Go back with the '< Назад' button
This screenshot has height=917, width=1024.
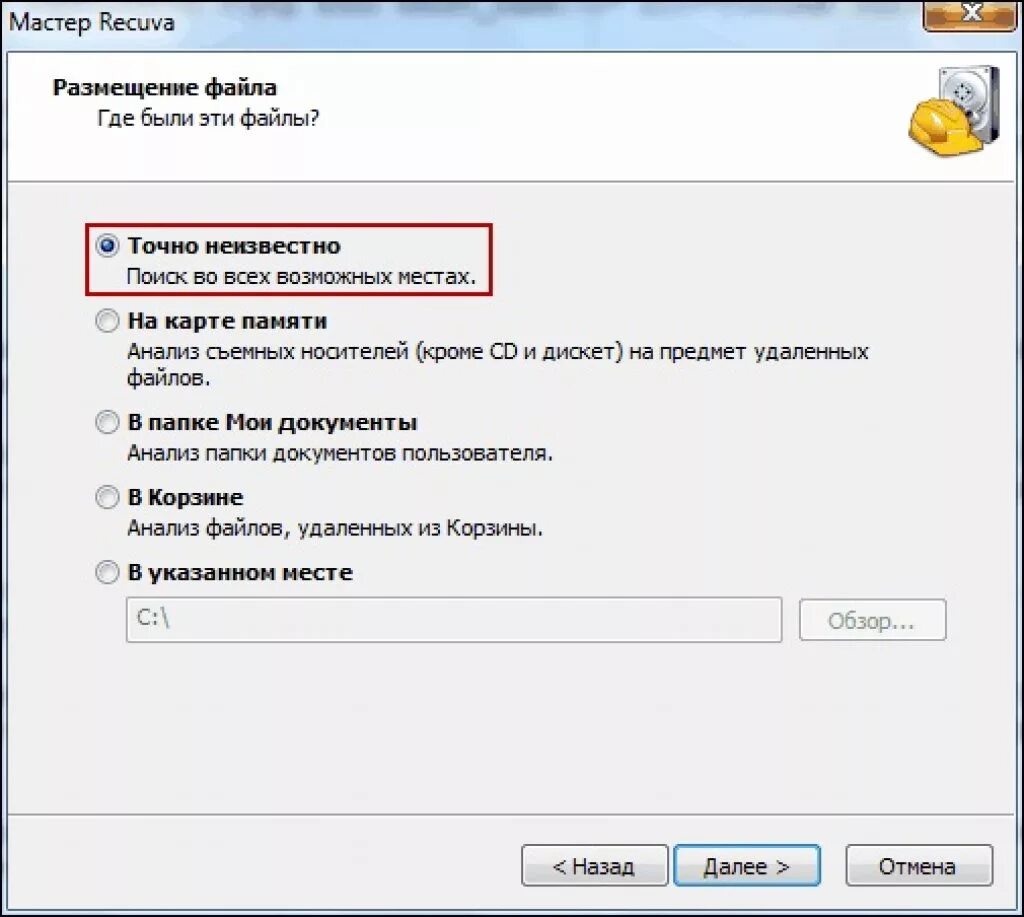(594, 865)
